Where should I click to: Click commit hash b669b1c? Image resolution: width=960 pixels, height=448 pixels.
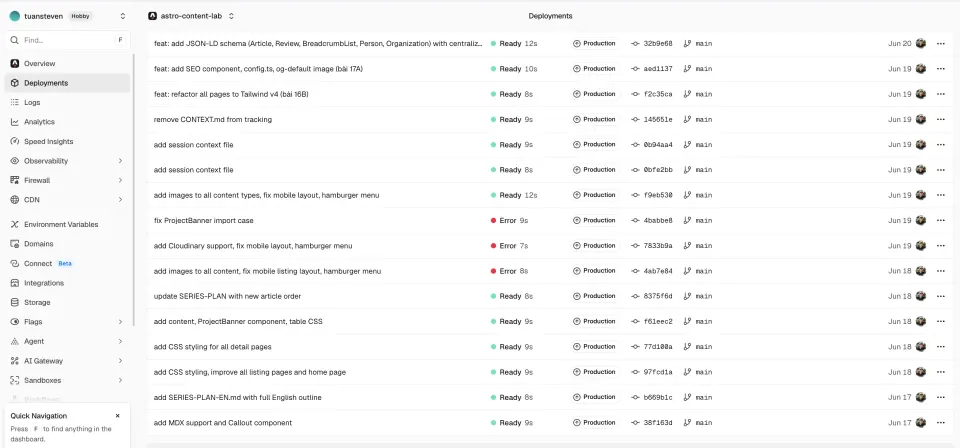click(x=658, y=398)
